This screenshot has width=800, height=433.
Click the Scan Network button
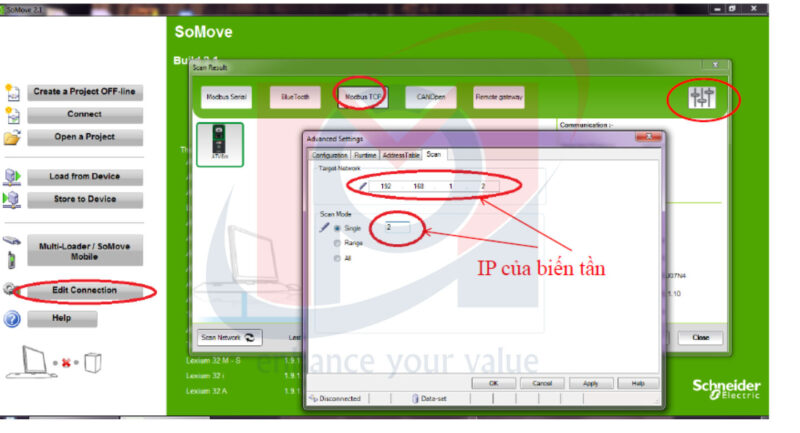(230, 338)
